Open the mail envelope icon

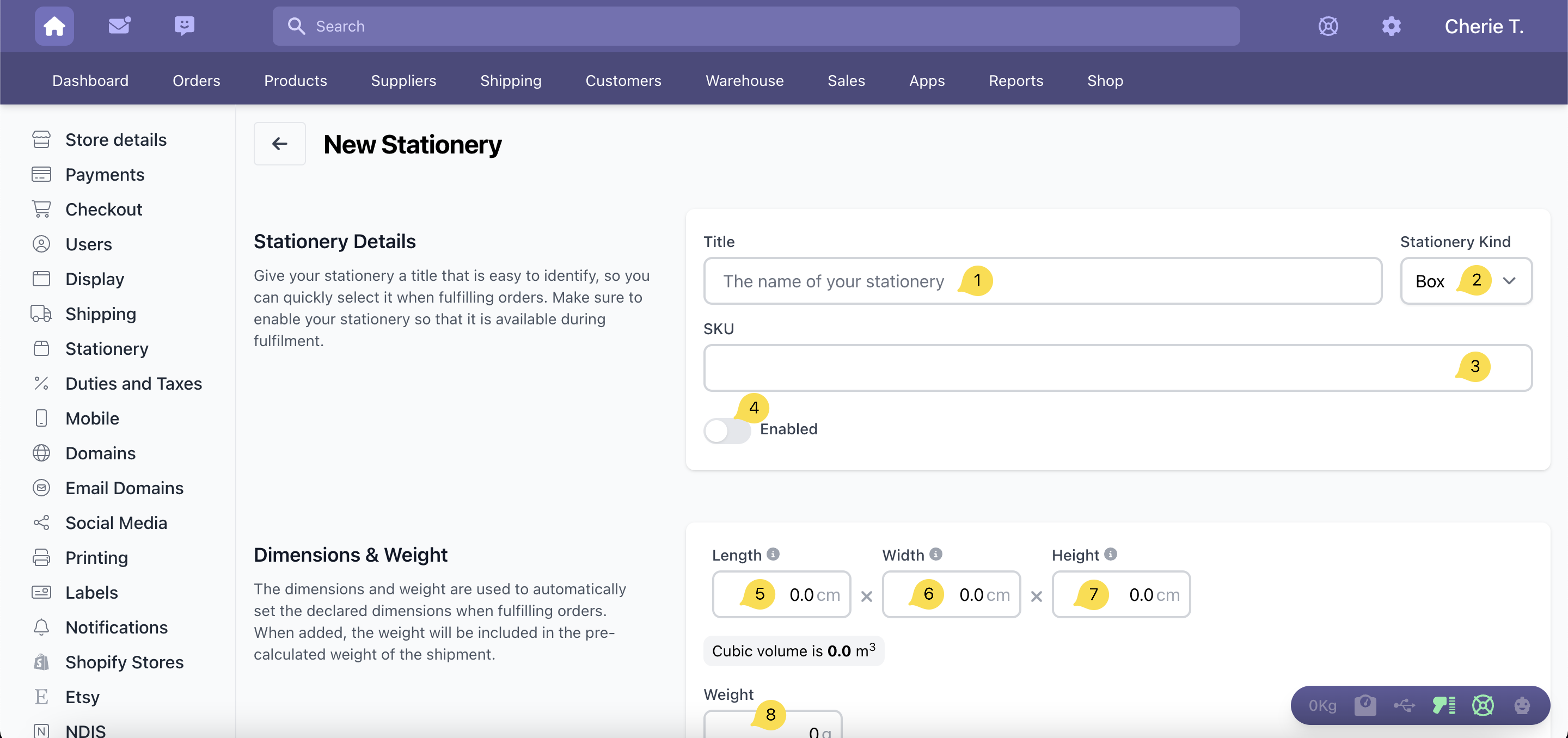coord(119,26)
